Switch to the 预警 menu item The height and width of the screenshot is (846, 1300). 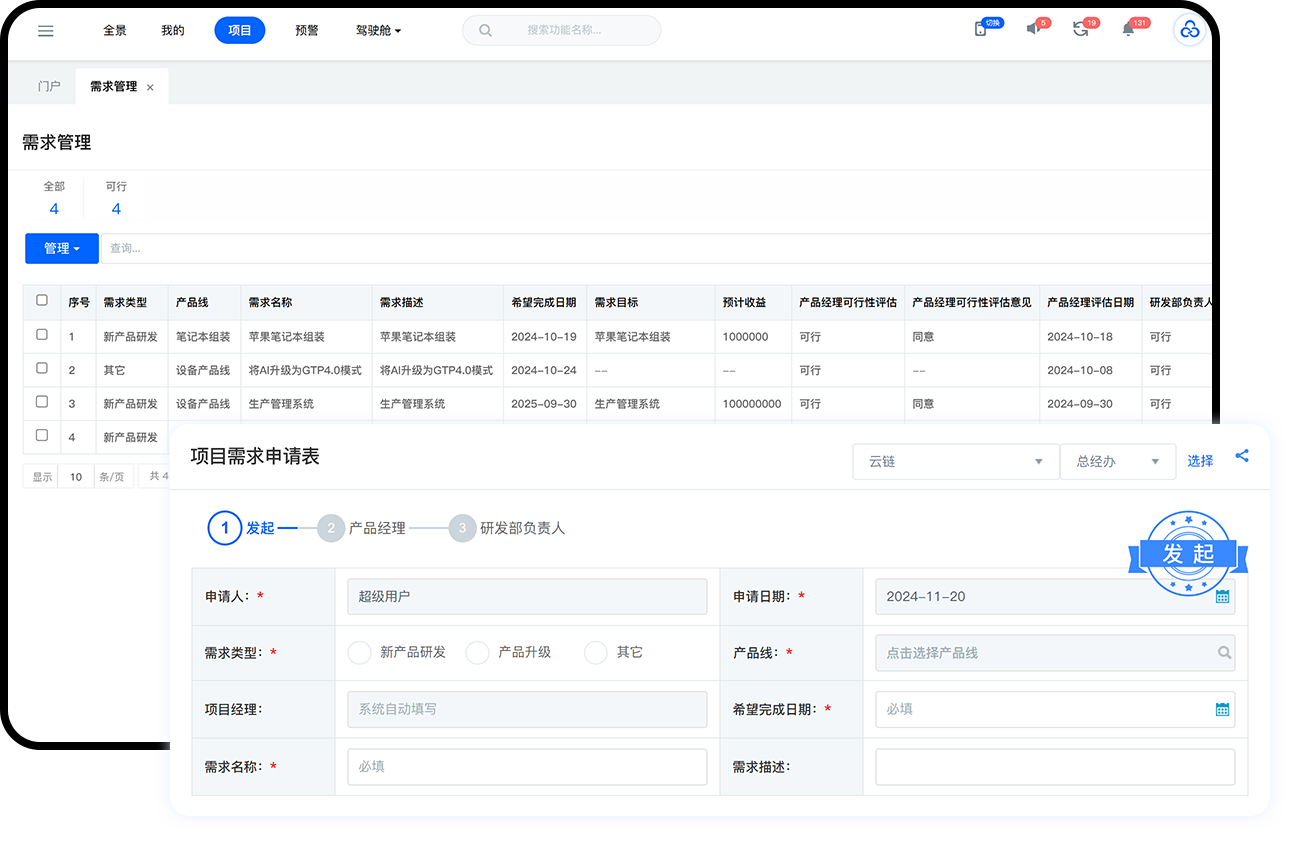tap(307, 31)
